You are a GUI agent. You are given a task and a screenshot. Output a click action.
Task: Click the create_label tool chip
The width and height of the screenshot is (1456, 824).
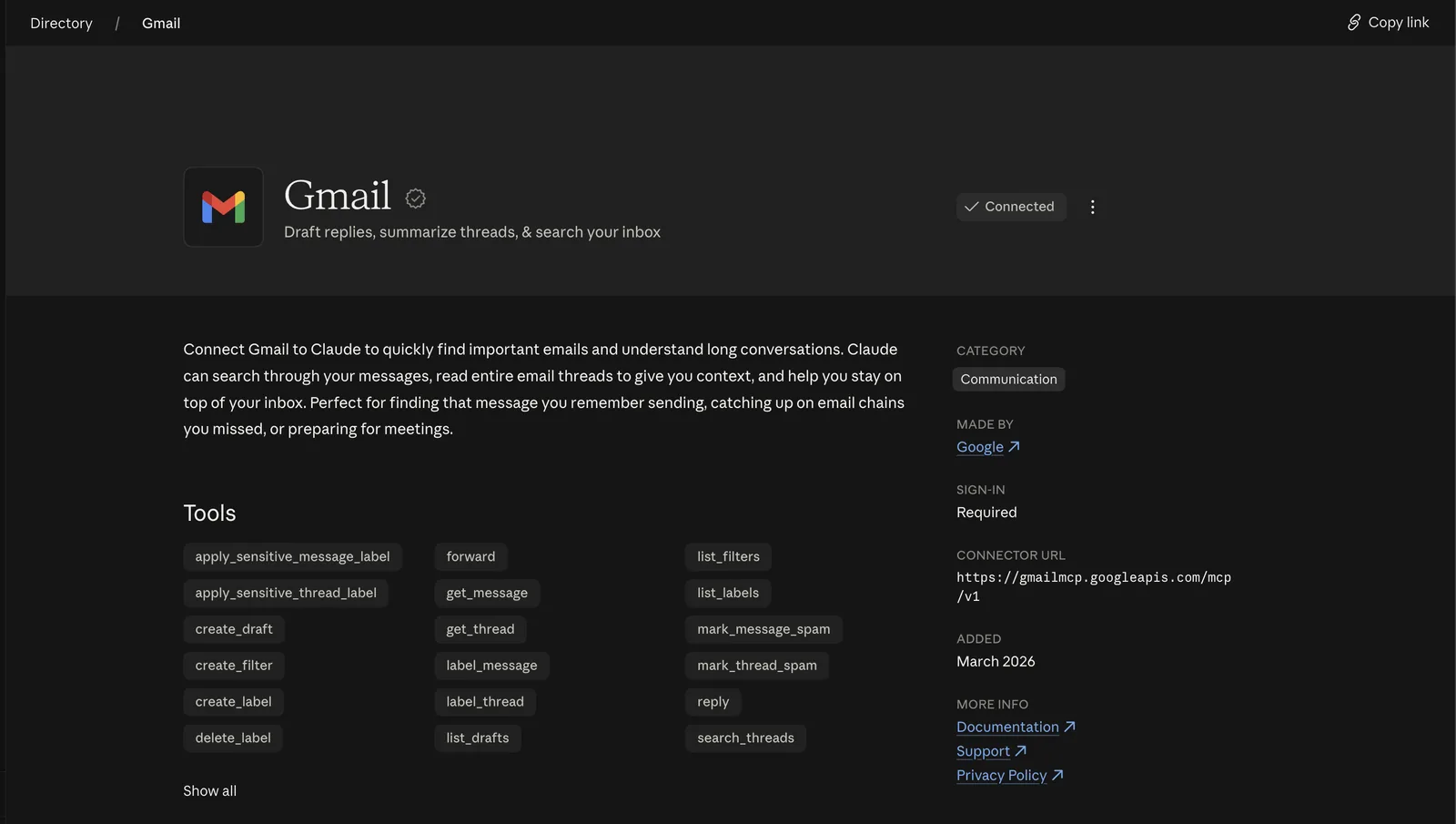pos(233,702)
